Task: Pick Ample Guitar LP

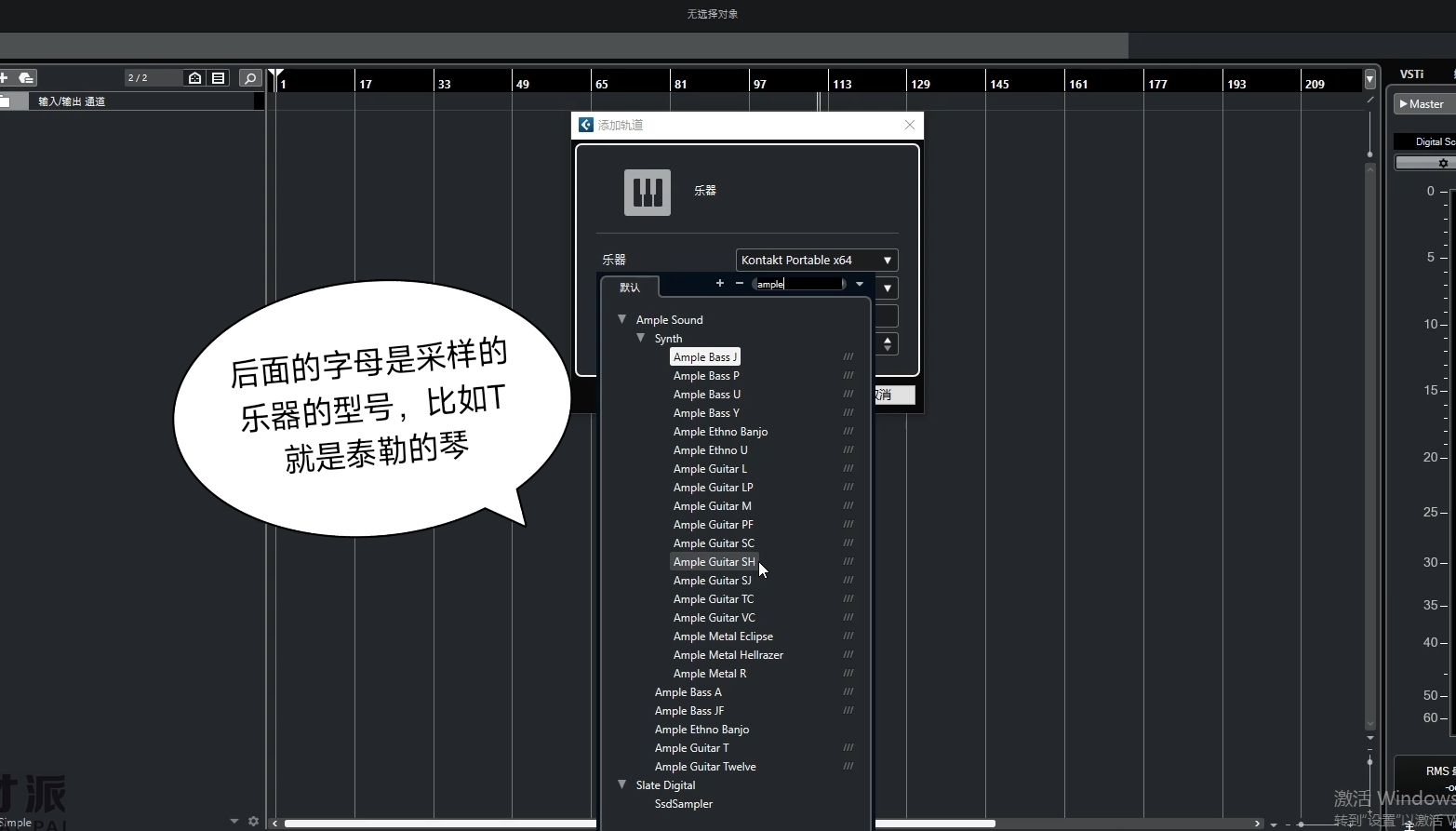Action: tap(713, 487)
